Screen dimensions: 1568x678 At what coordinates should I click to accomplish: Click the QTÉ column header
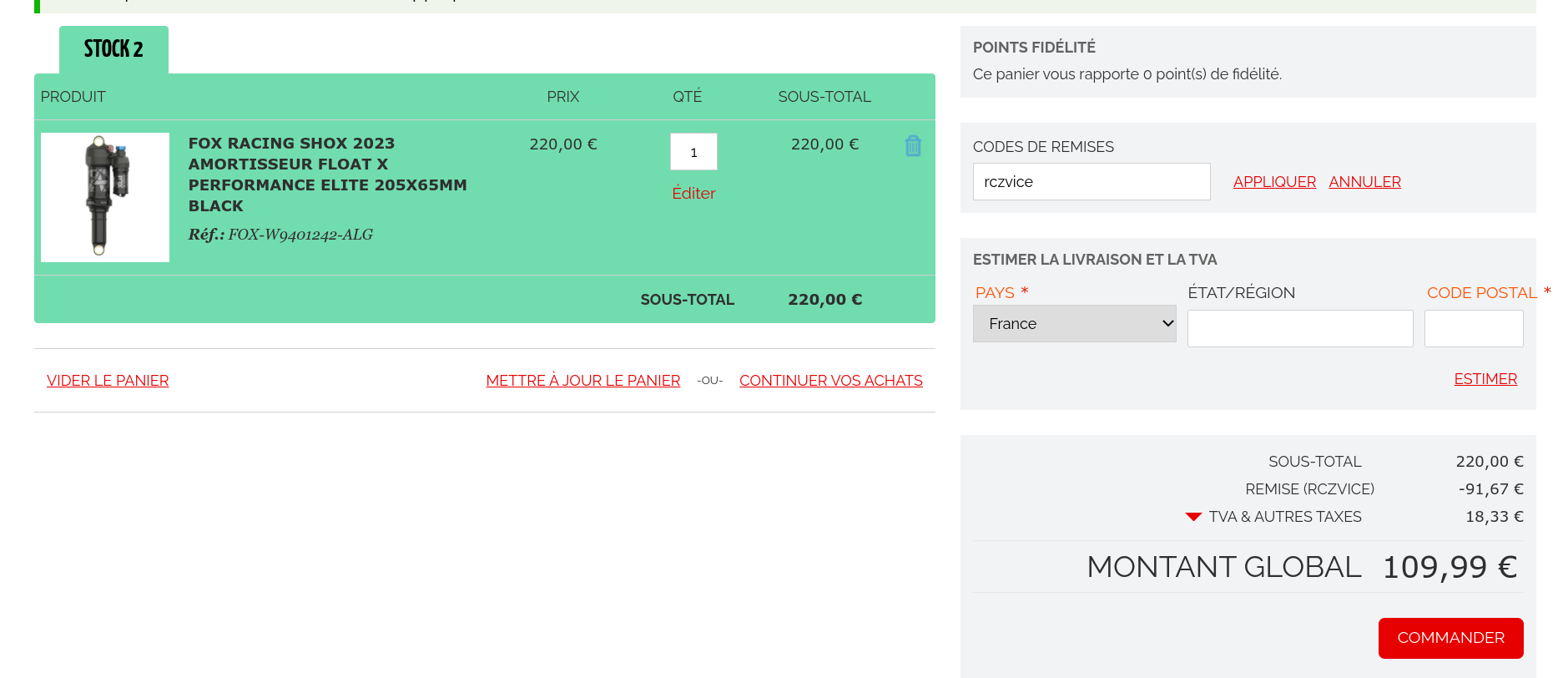(688, 97)
